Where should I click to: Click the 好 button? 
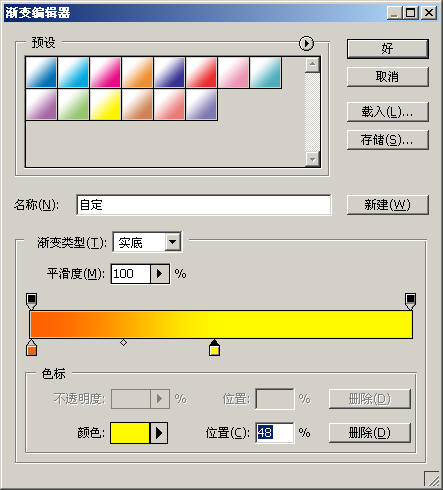(x=387, y=49)
